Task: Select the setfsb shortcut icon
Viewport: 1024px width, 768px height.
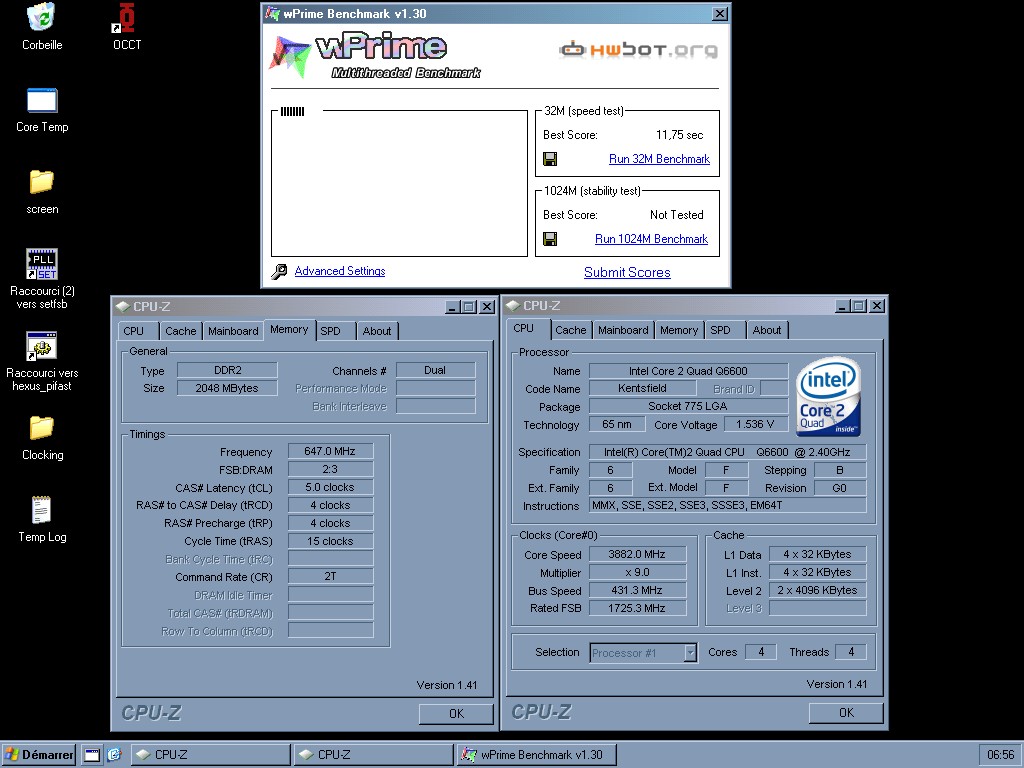Action: point(42,264)
